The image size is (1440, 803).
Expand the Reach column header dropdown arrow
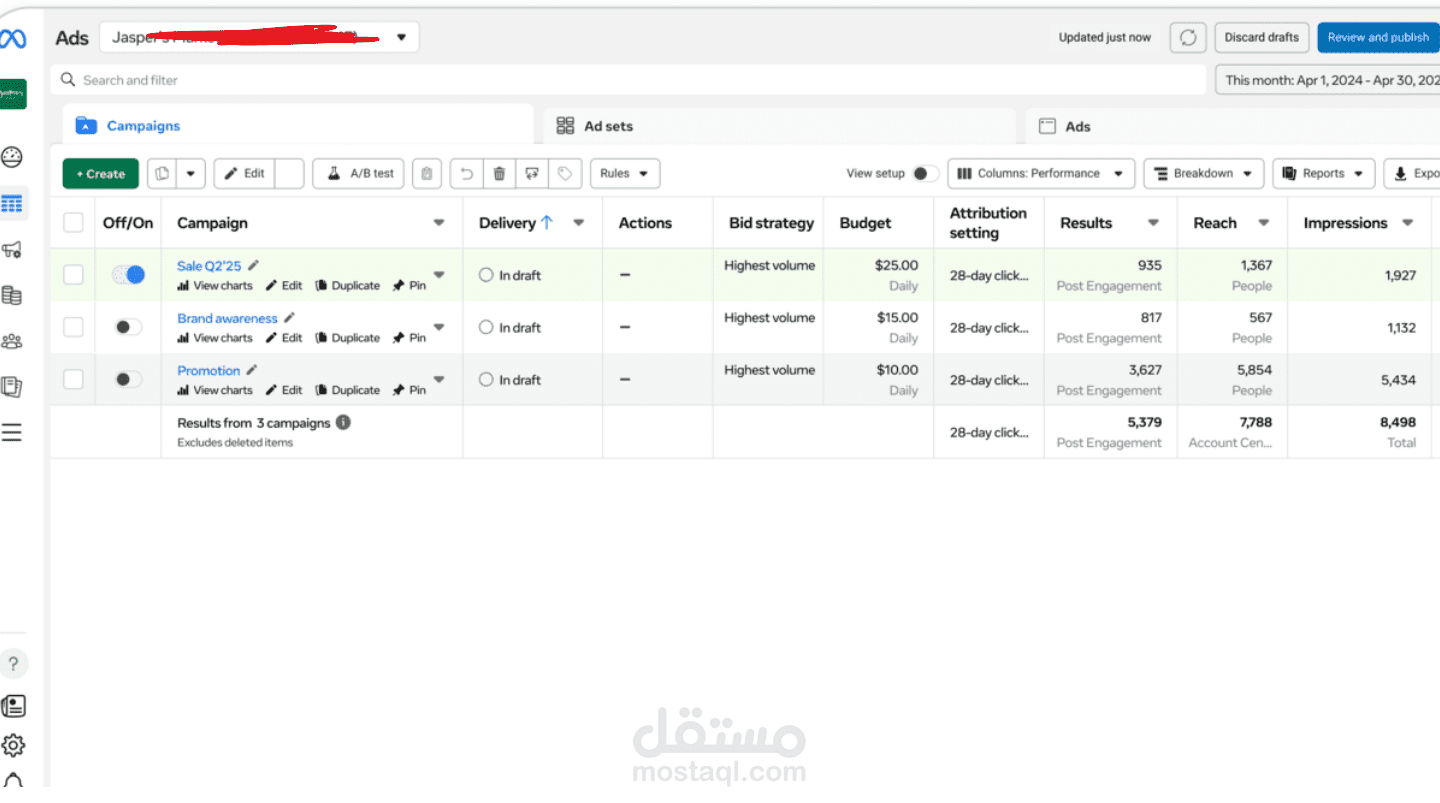(x=1264, y=223)
